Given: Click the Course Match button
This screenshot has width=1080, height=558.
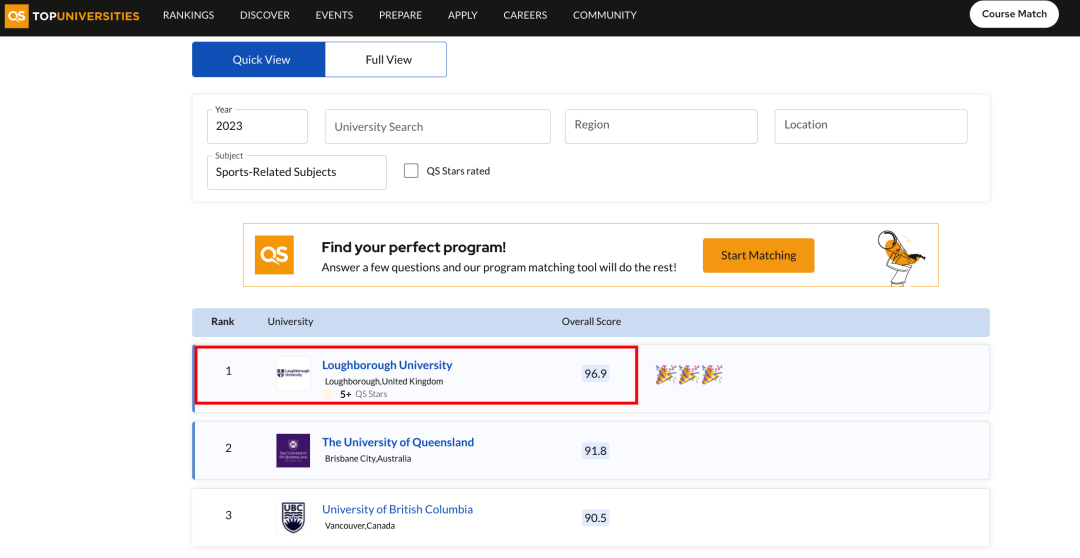Looking at the screenshot, I should pyautogui.click(x=1014, y=14).
